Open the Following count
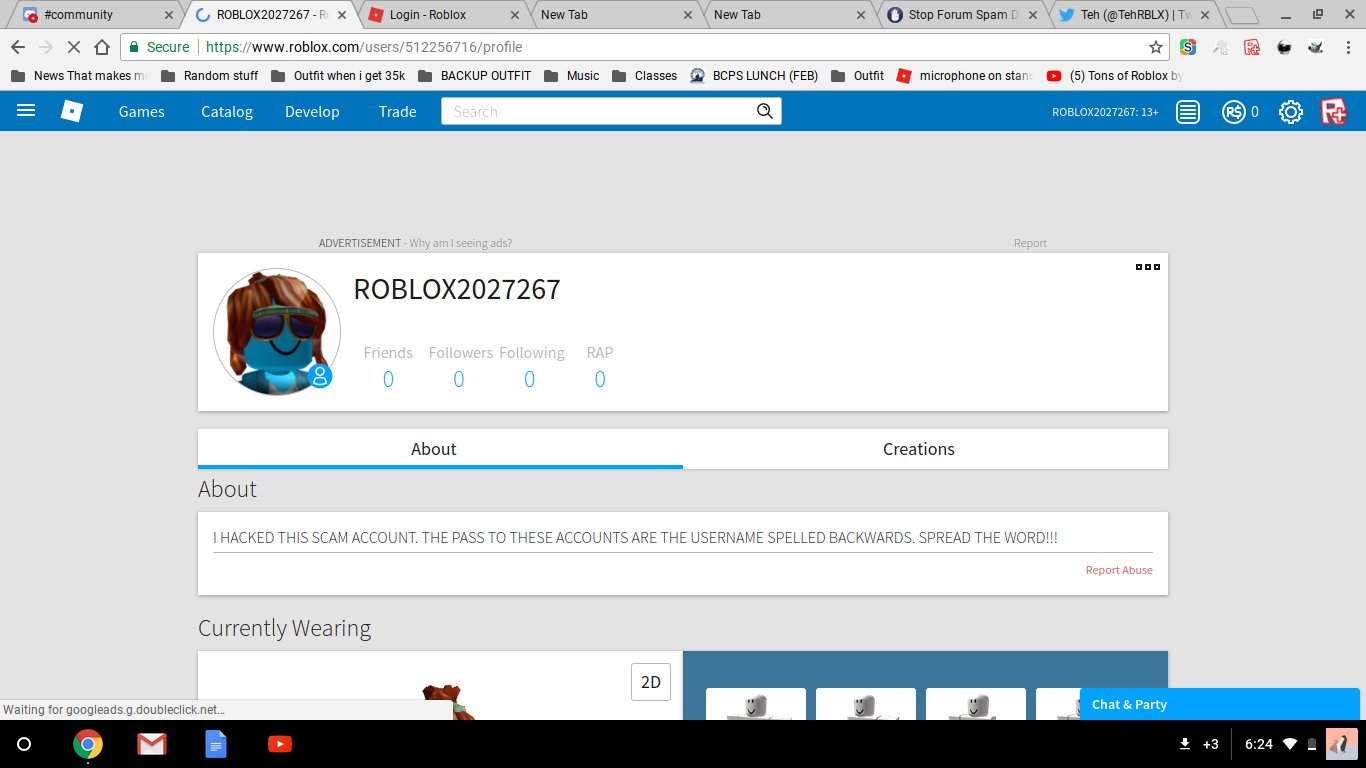This screenshot has width=1366, height=768. (529, 379)
